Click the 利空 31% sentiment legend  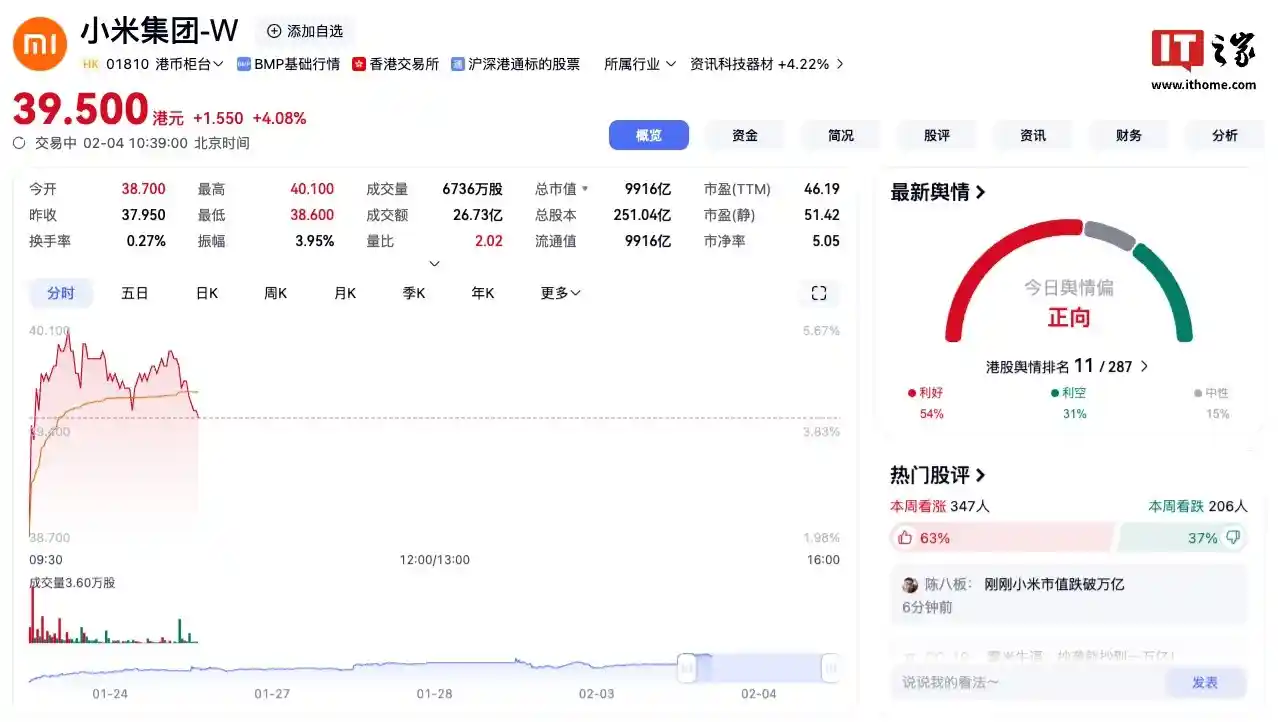point(1069,403)
